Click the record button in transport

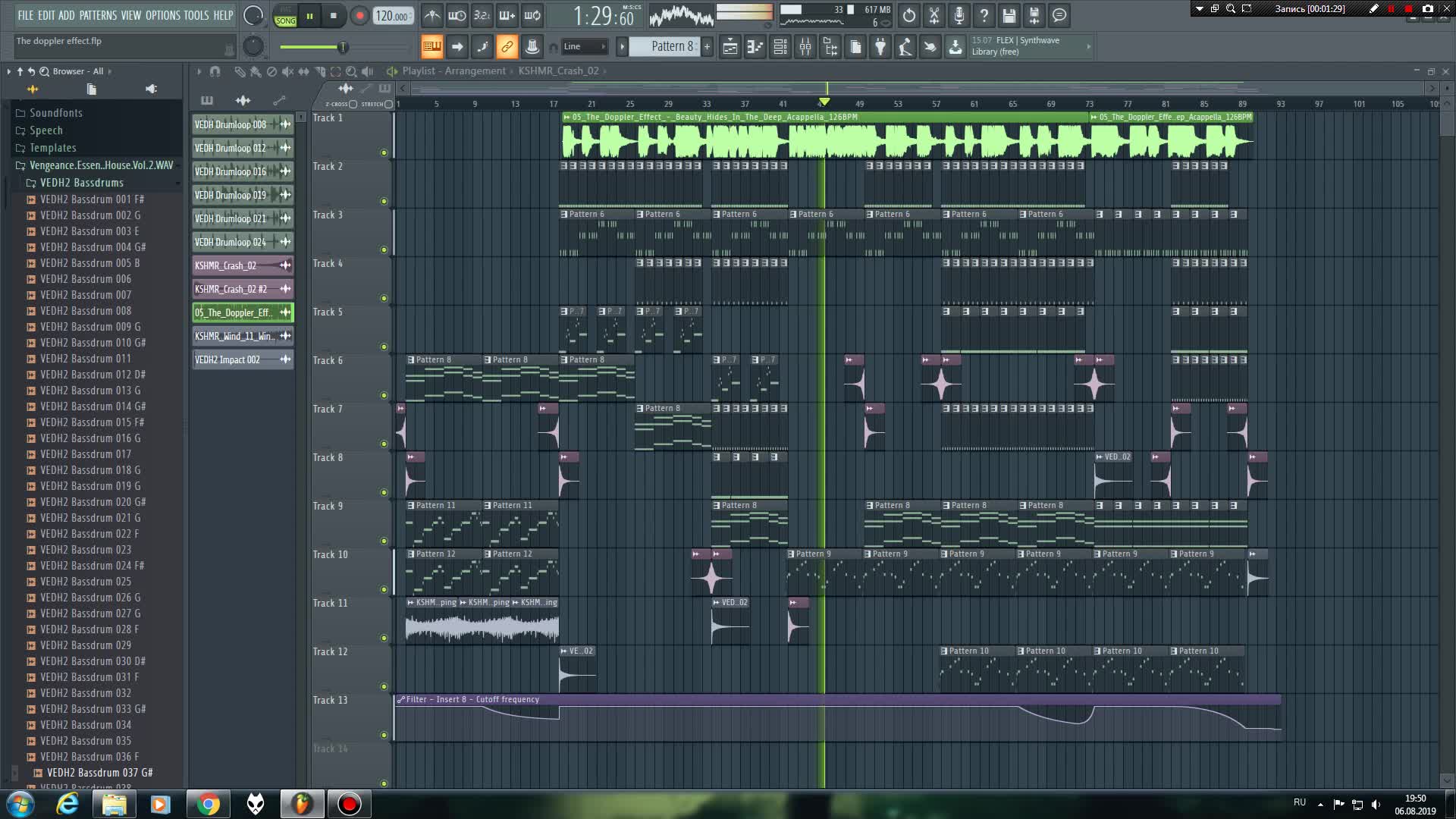[359, 15]
